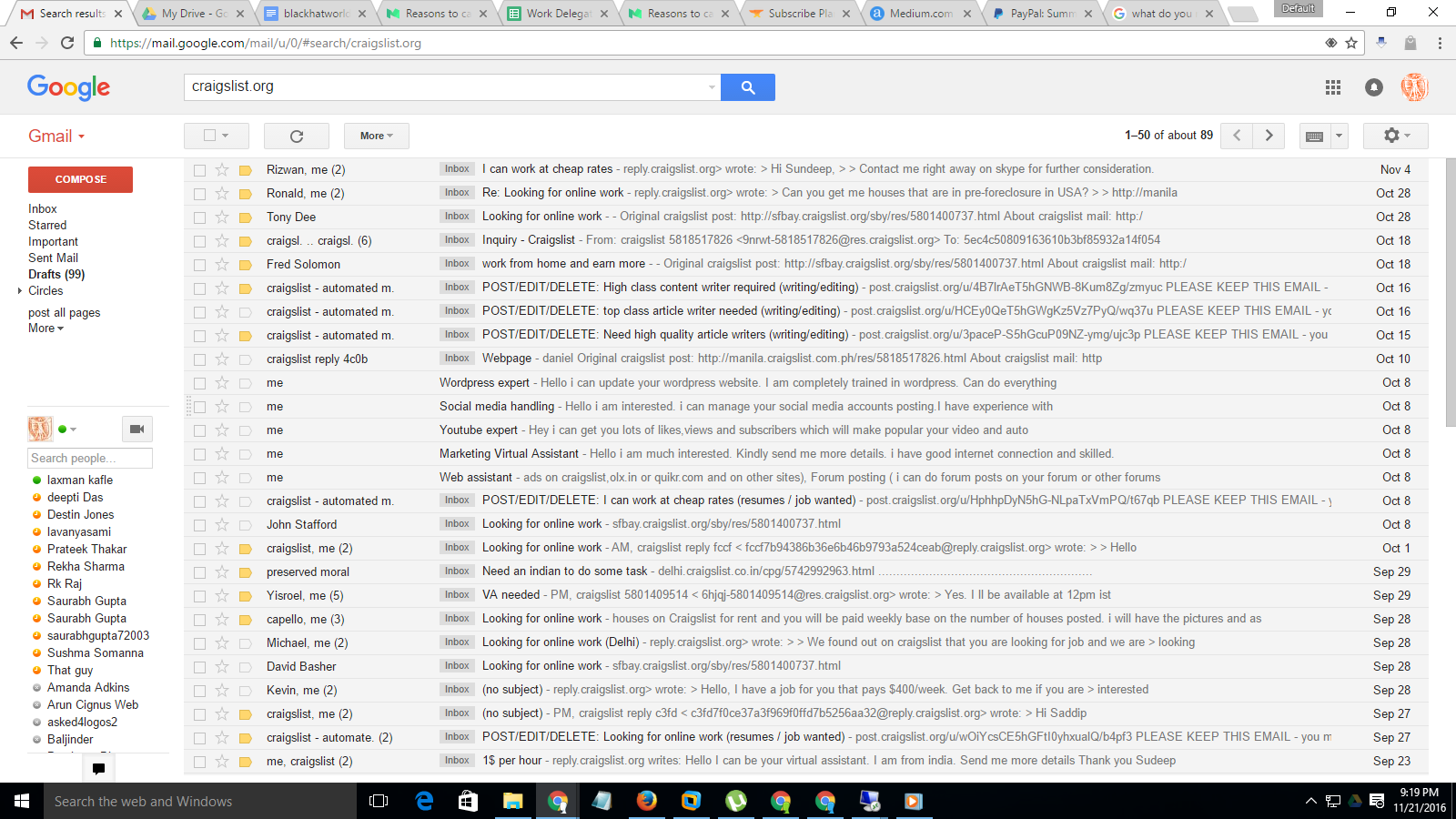Start a video call in Hangouts

(x=136, y=429)
